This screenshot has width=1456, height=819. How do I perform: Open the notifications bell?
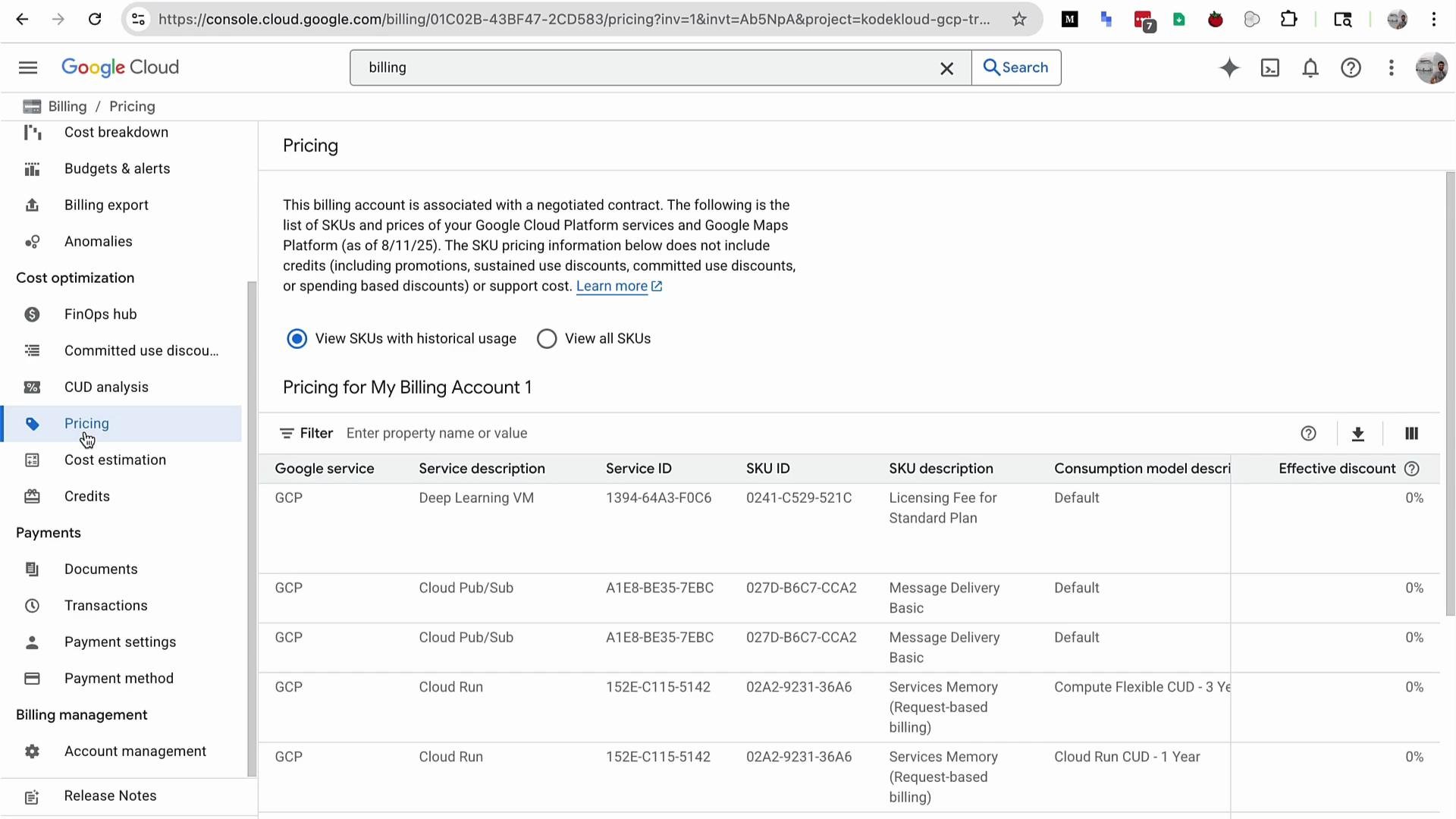pyautogui.click(x=1310, y=67)
